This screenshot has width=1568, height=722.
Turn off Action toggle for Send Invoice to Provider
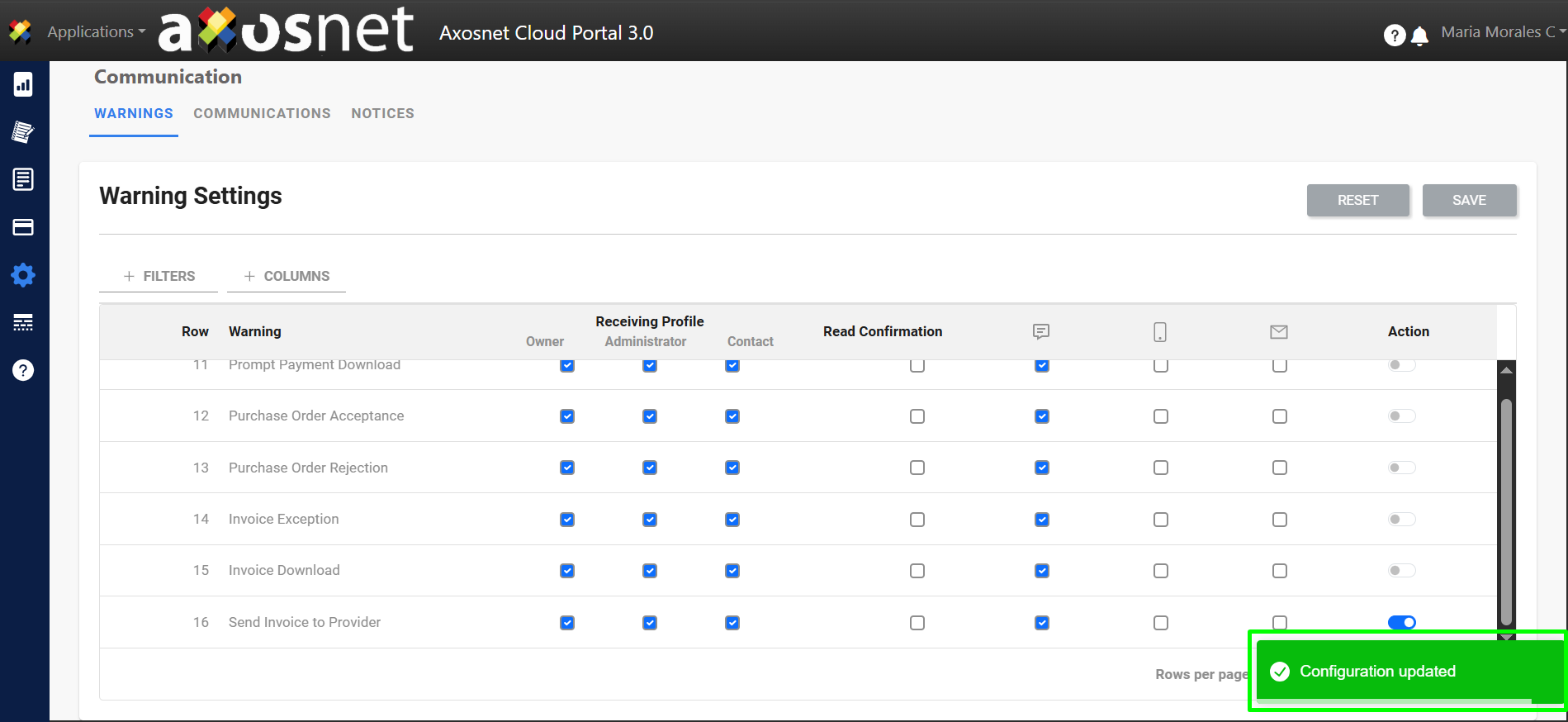point(1402,623)
